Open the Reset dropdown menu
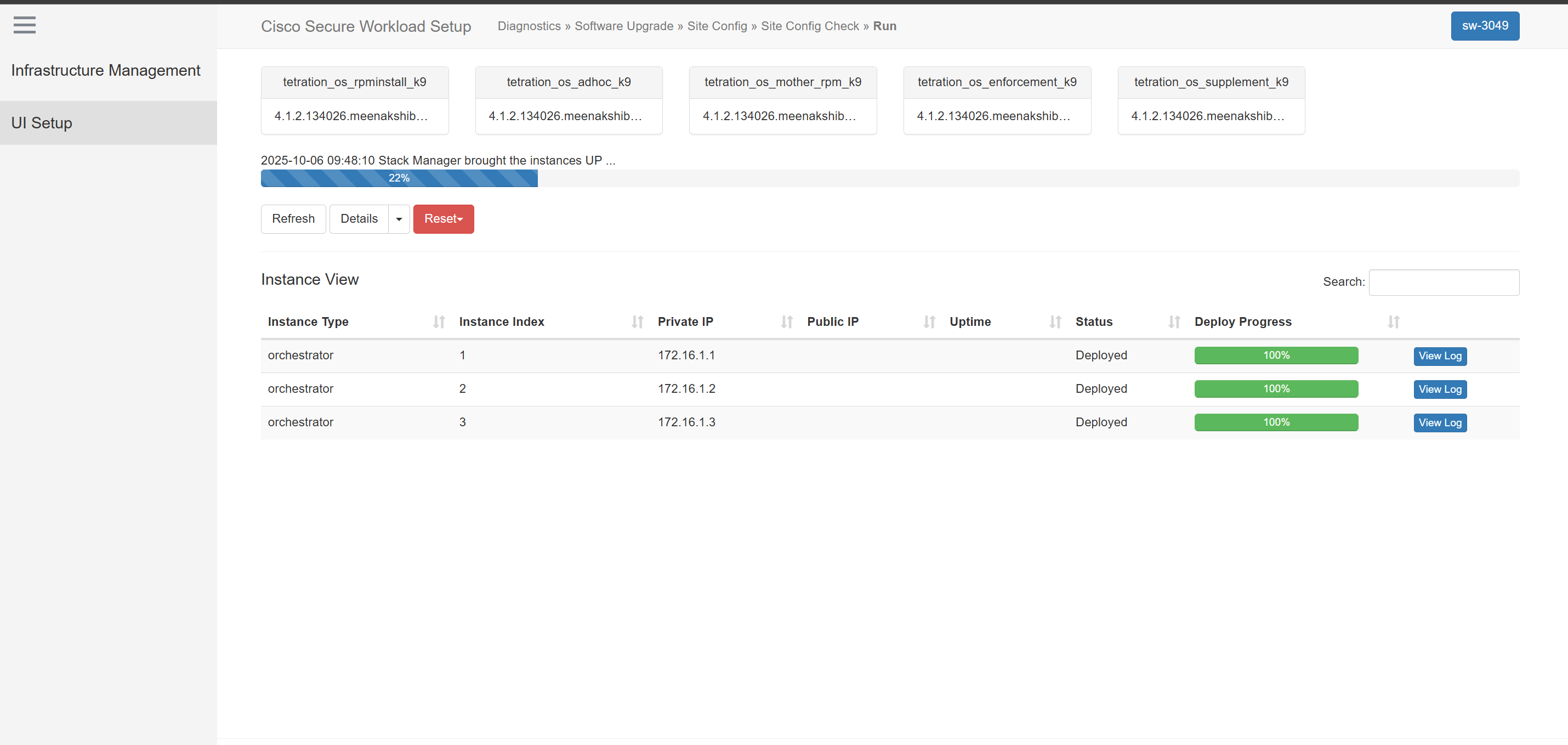Viewport: 1568px width, 745px height. point(443,219)
